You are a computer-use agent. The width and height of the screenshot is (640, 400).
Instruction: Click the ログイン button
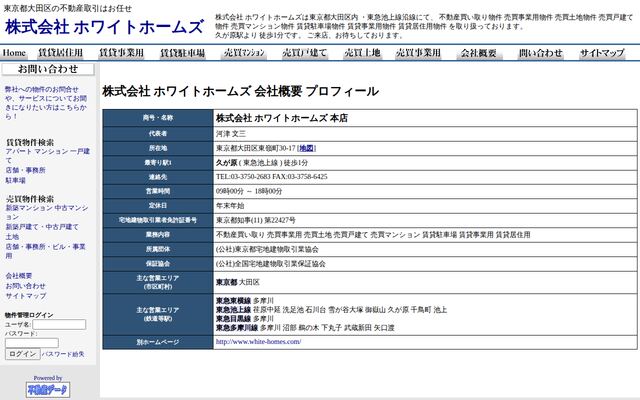[22, 354]
